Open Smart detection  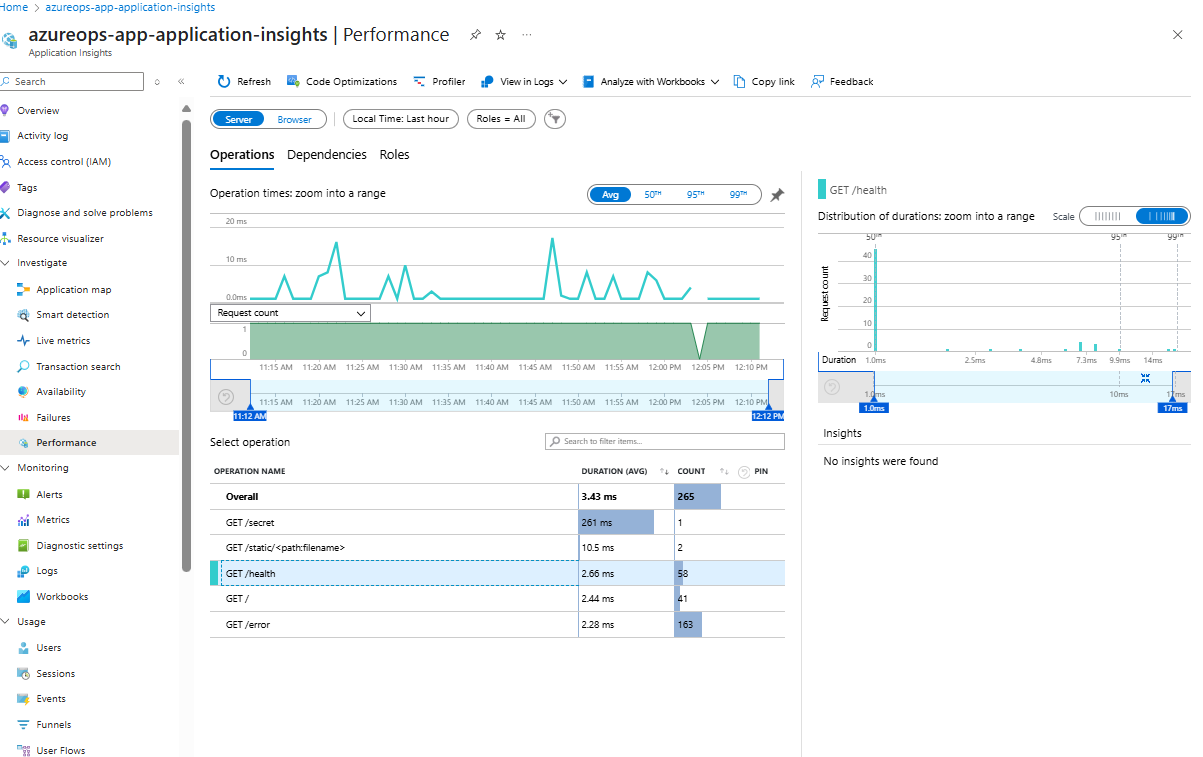(x=73, y=314)
